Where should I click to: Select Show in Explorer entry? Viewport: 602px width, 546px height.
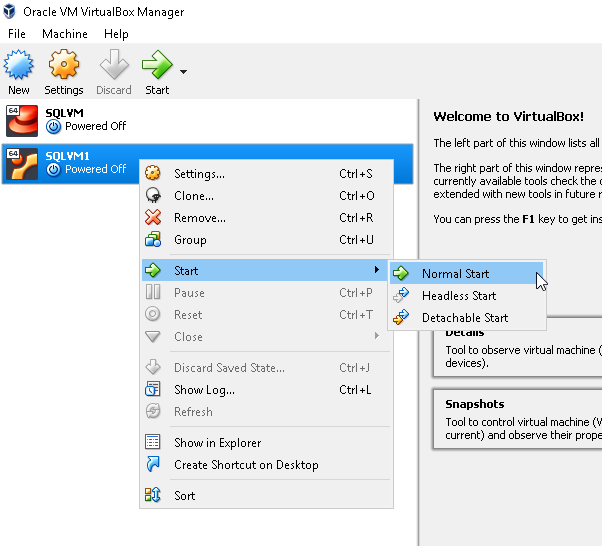[217, 443]
